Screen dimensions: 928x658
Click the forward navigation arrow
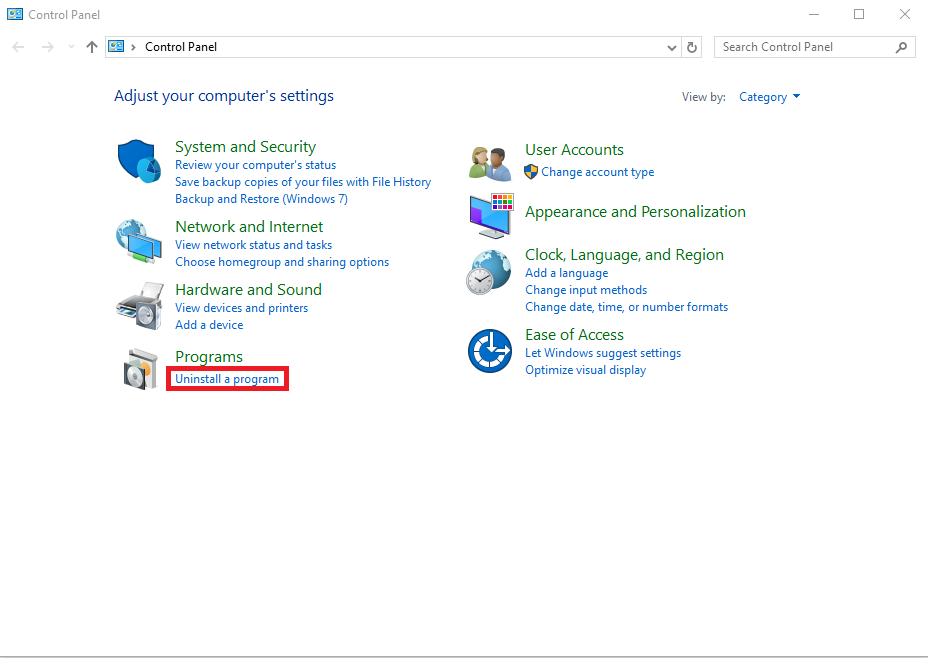click(48, 47)
